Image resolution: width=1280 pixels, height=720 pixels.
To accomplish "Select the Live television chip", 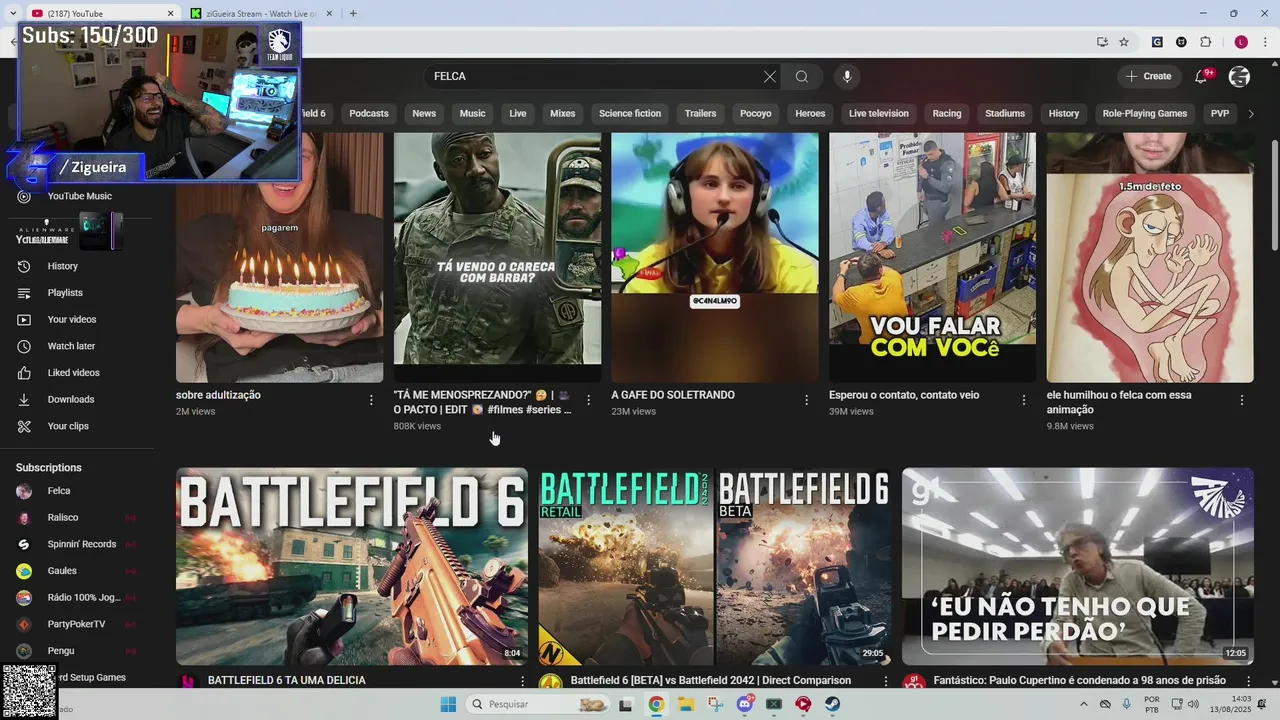I will coord(879,113).
